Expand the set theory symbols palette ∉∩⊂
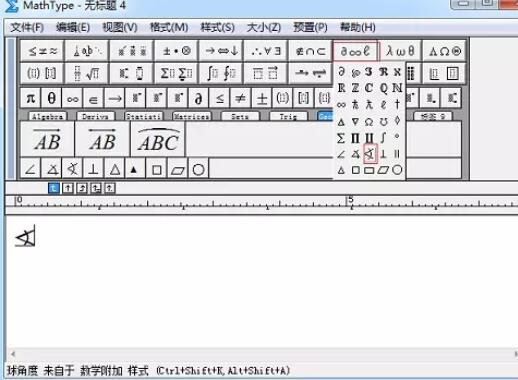The image size is (518, 380). 310,51
